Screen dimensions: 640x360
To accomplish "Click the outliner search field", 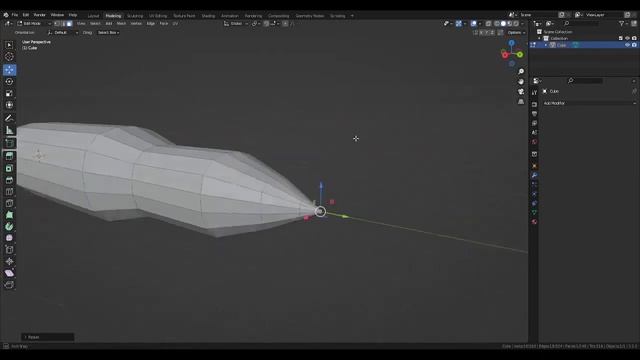I will coord(582,24).
